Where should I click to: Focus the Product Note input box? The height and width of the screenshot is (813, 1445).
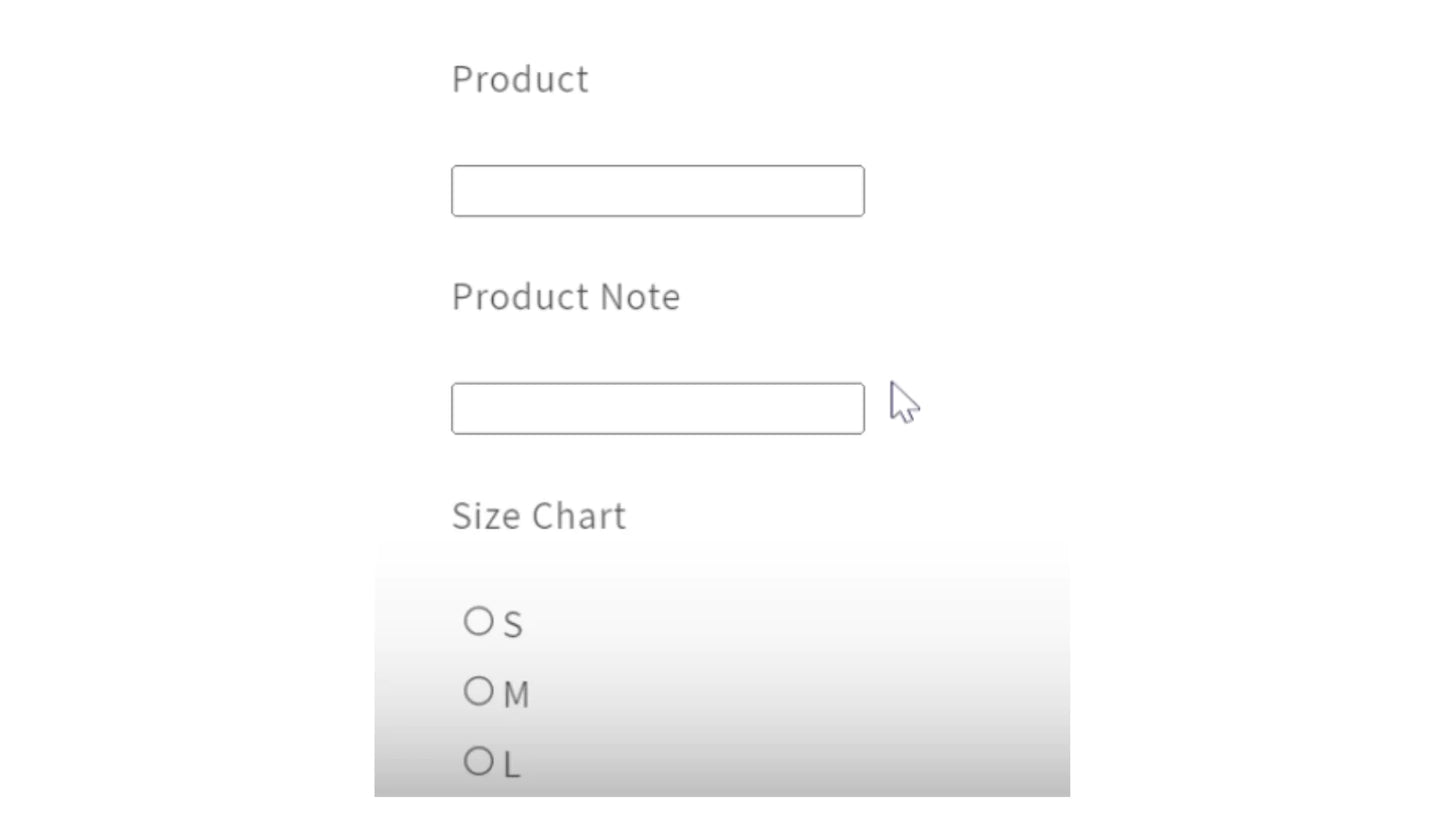click(657, 408)
